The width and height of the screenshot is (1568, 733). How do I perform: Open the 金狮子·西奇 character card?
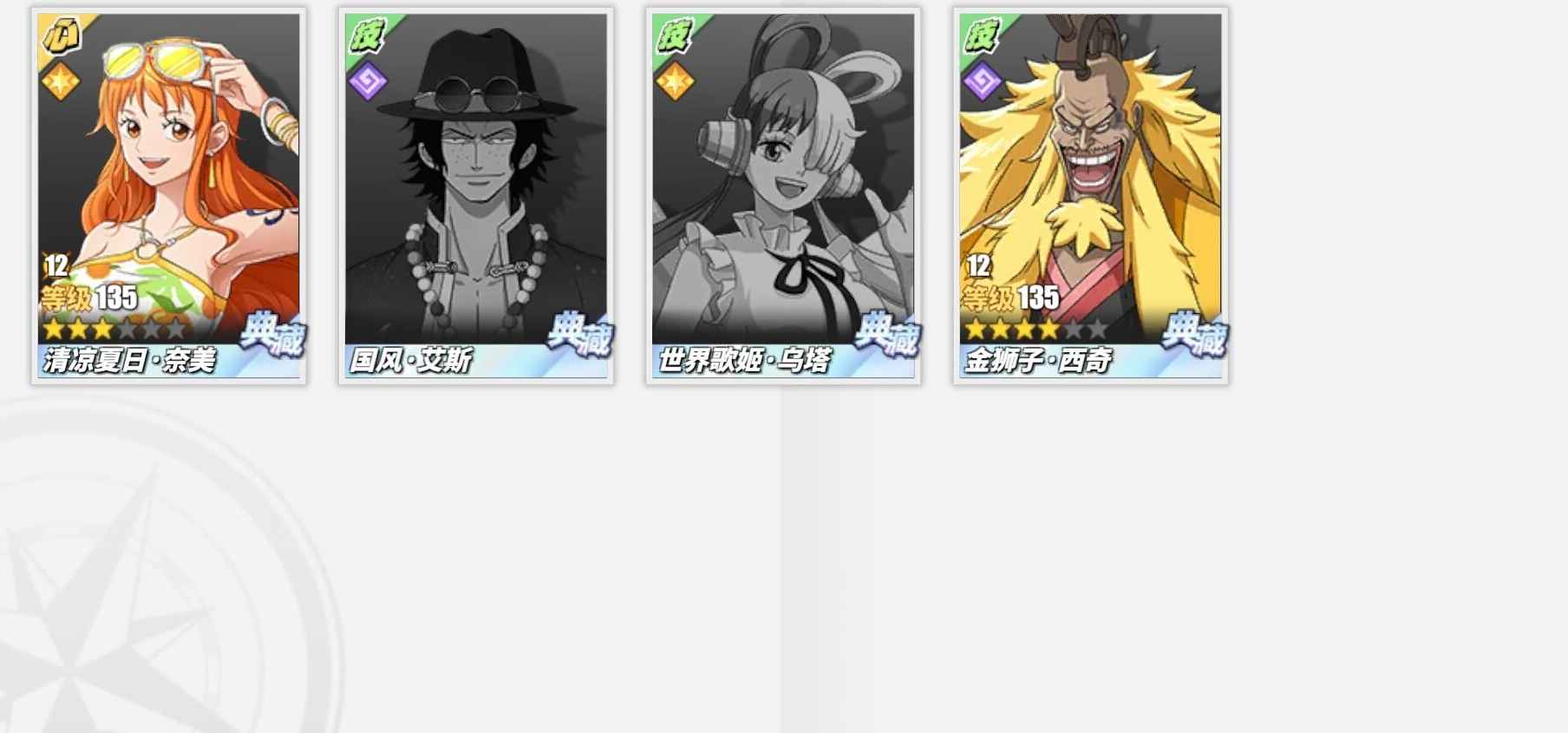(x=1091, y=196)
